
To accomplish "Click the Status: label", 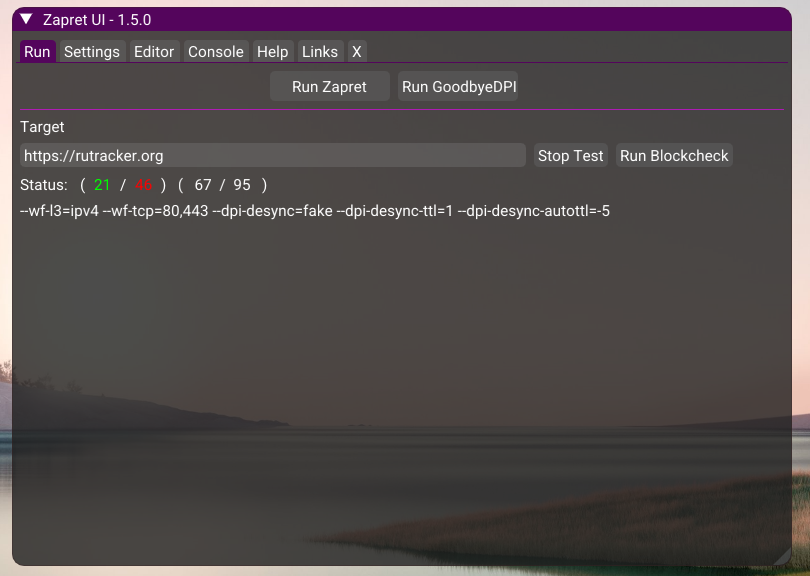I will coord(44,185).
